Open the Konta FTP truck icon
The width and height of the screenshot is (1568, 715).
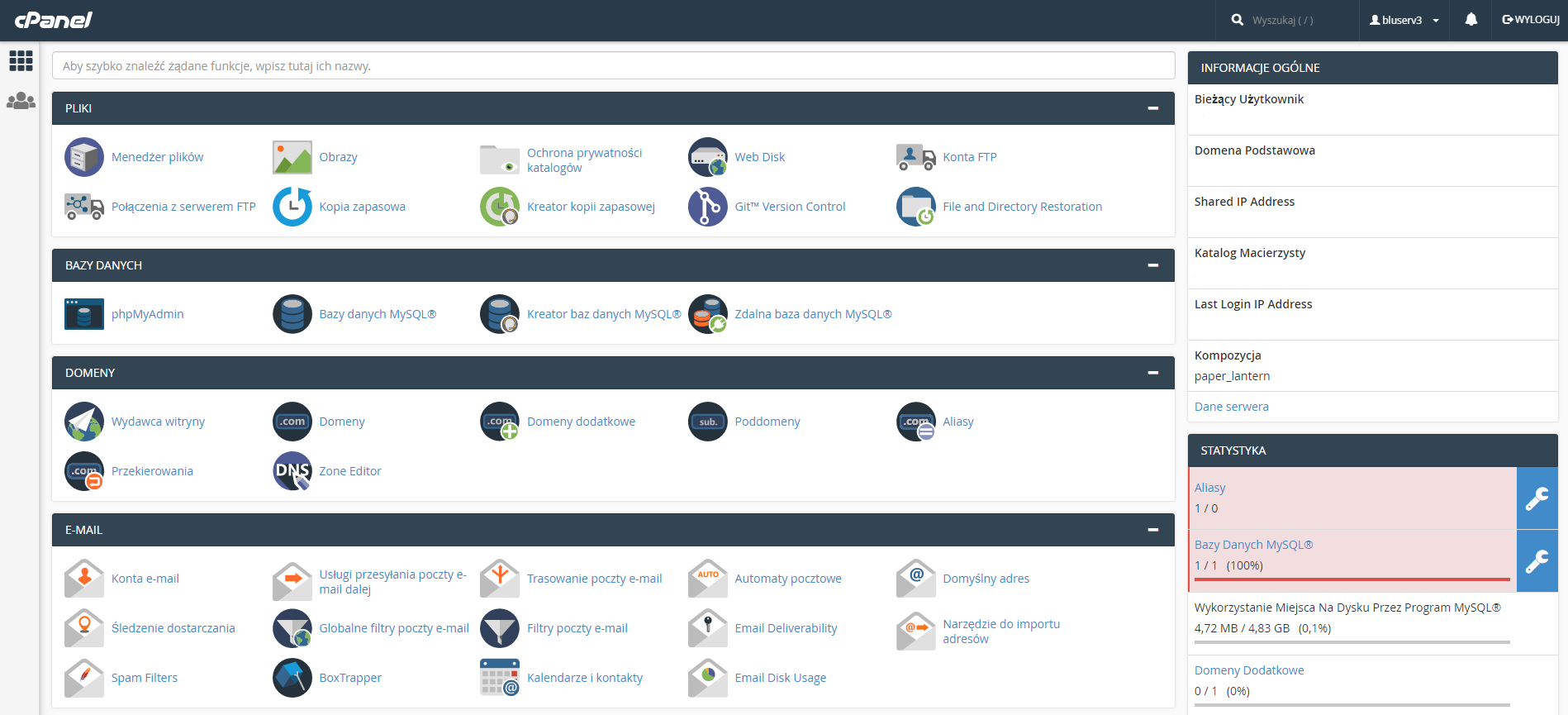[916, 157]
